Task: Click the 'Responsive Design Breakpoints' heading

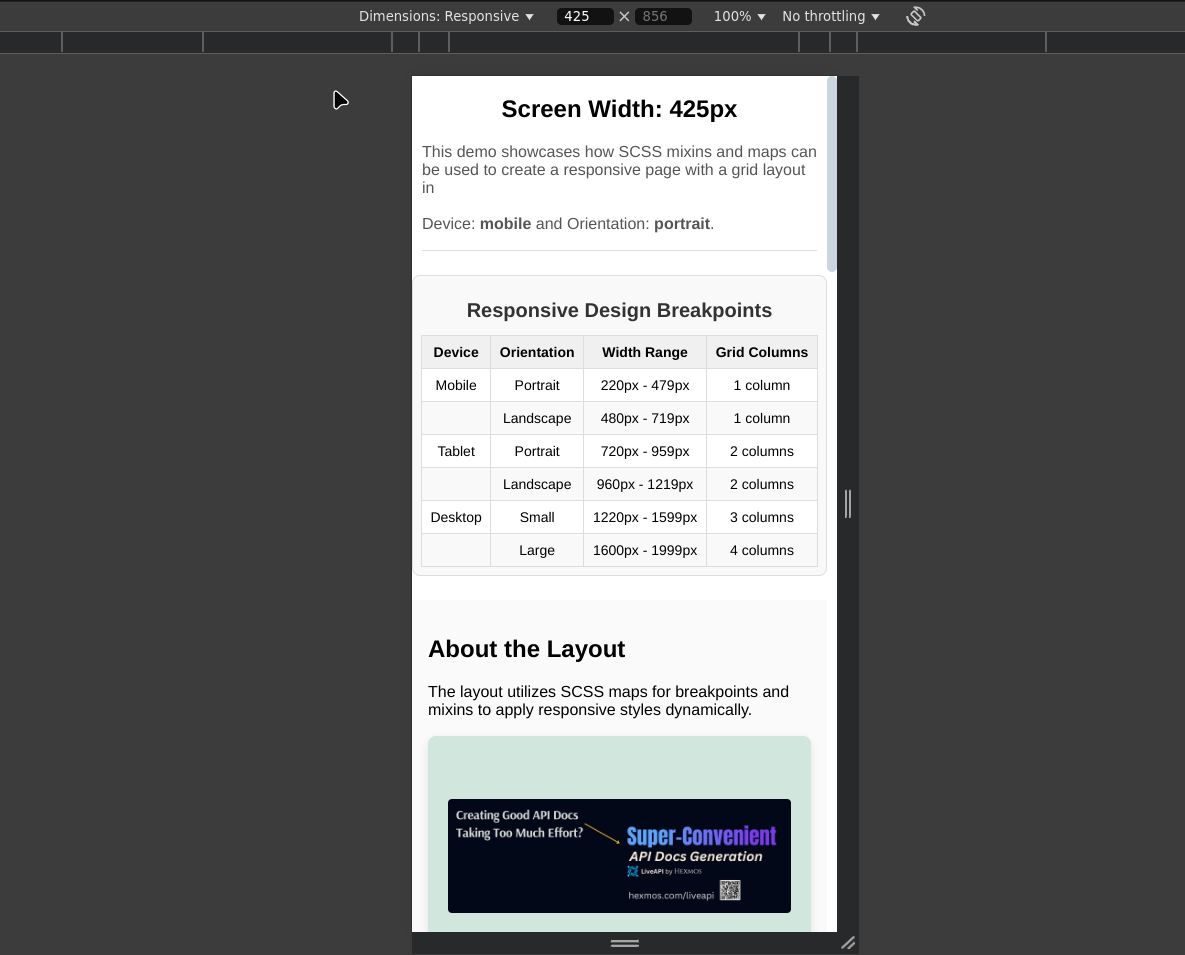Action: tap(620, 311)
